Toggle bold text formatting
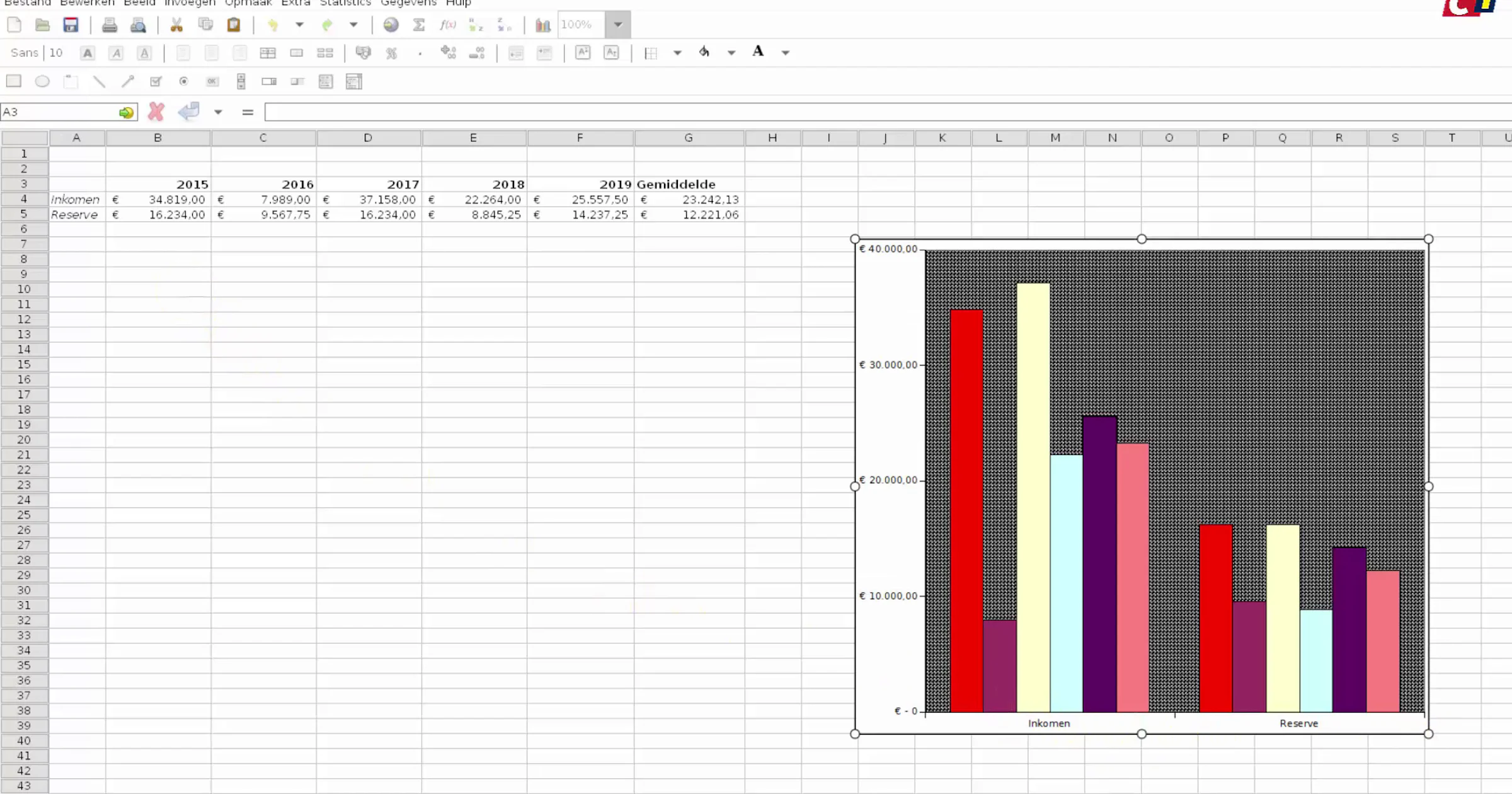The height and width of the screenshot is (794, 1512). click(88, 53)
